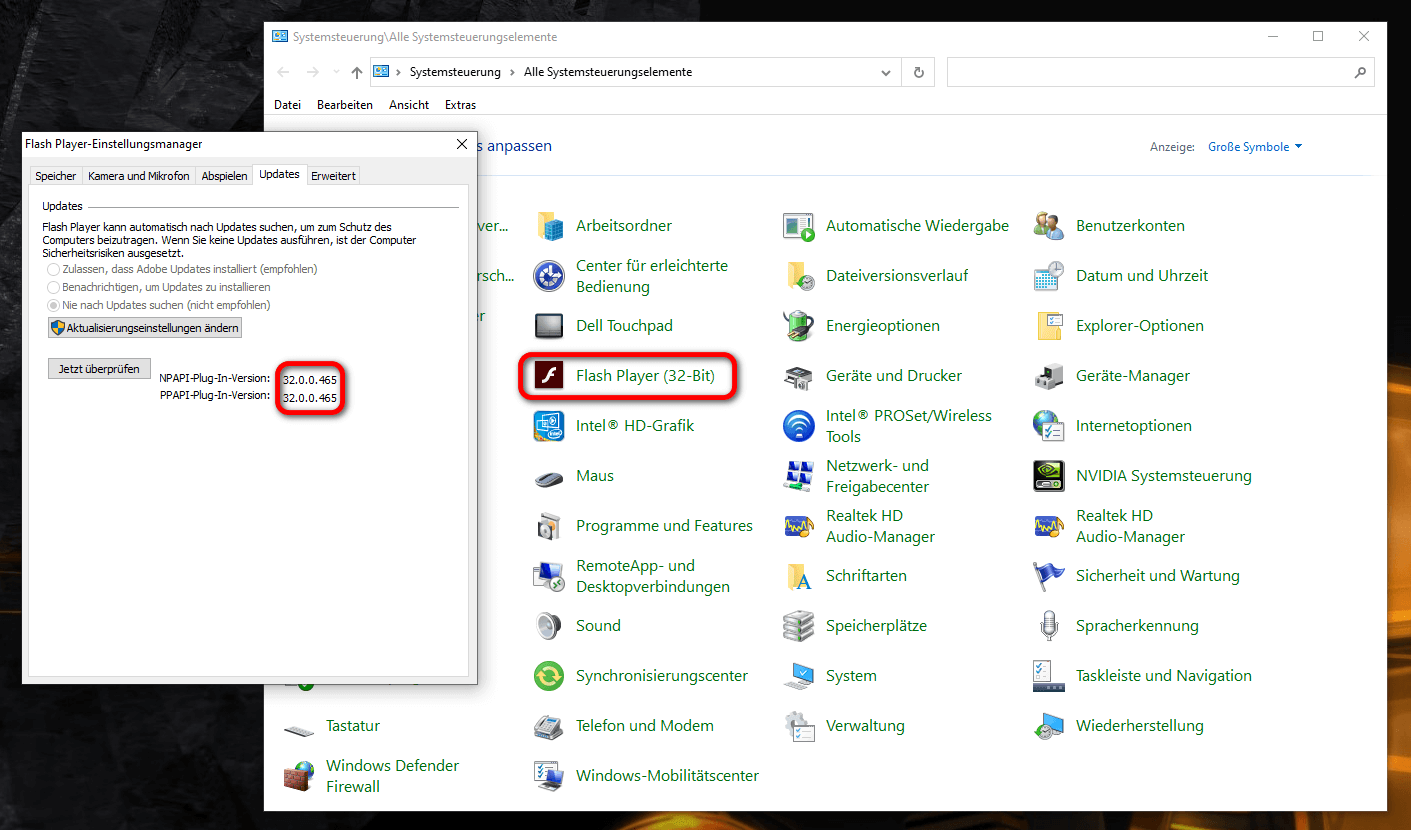Open Programme und Features icon
This screenshot has height=830, width=1411.
549,526
